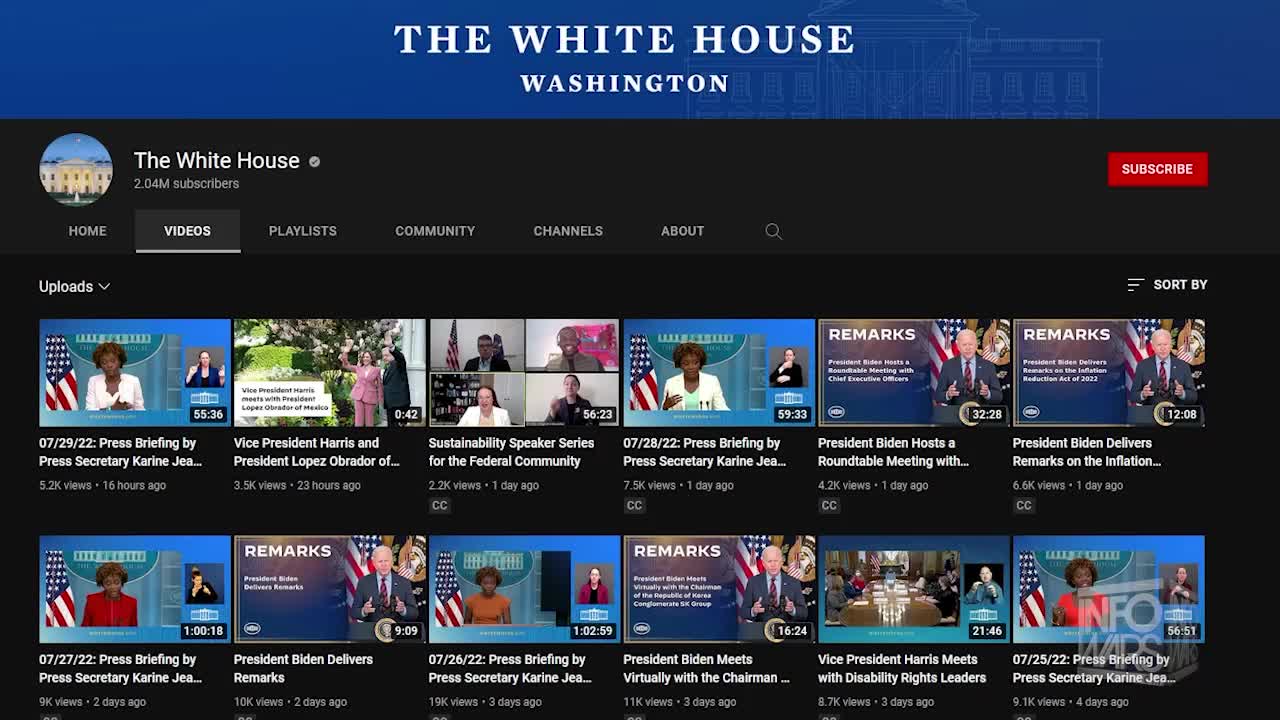The height and width of the screenshot is (720, 1280).
Task: Click Roundtable Meeting Remarks thumbnail 32:28
Action: (x=914, y=373)
